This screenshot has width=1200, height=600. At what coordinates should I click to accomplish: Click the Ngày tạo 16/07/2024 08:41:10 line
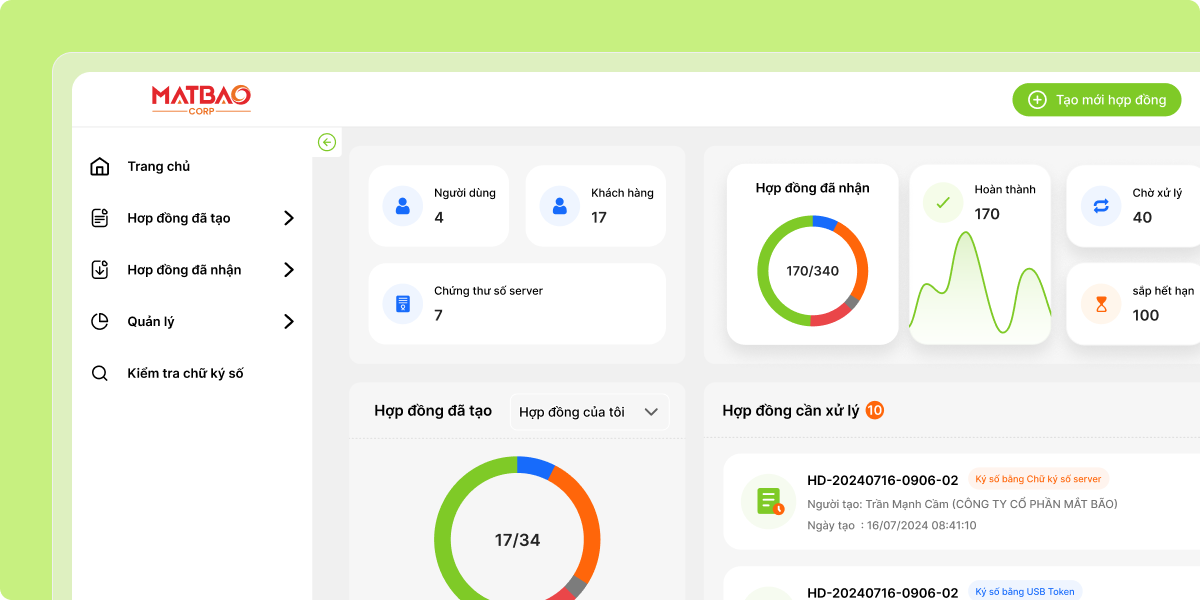[x=891, y=525]
